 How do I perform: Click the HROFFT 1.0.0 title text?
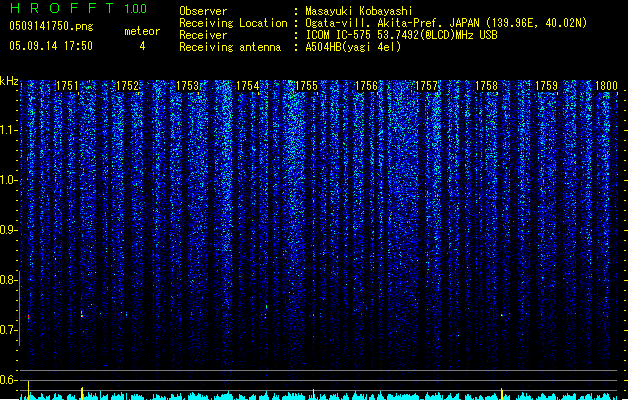tap(78, 8)
